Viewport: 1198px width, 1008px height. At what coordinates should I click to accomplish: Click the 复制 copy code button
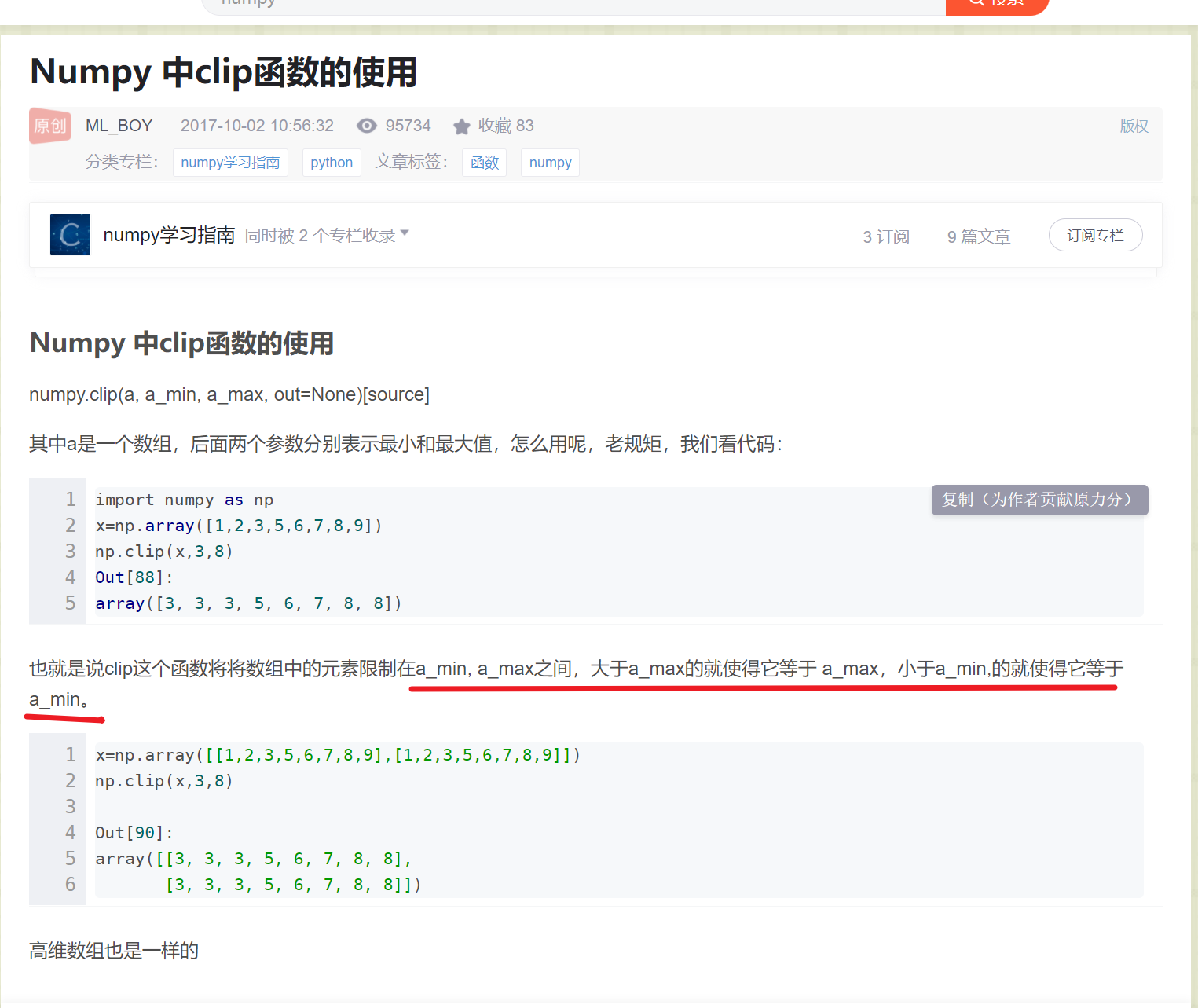(x=1039, y=500)
